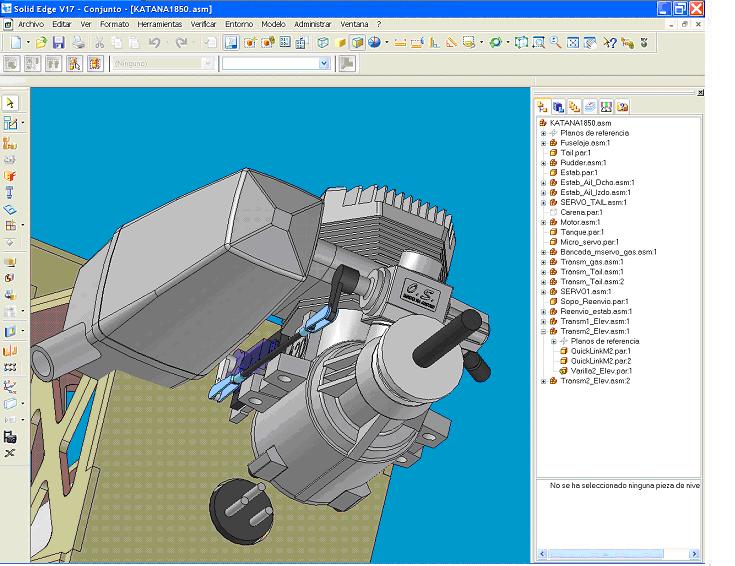Select Varilla2_Elev.par:1 in the tree
The height and width of the screenshot is (566, 735).
pos(600,371)
